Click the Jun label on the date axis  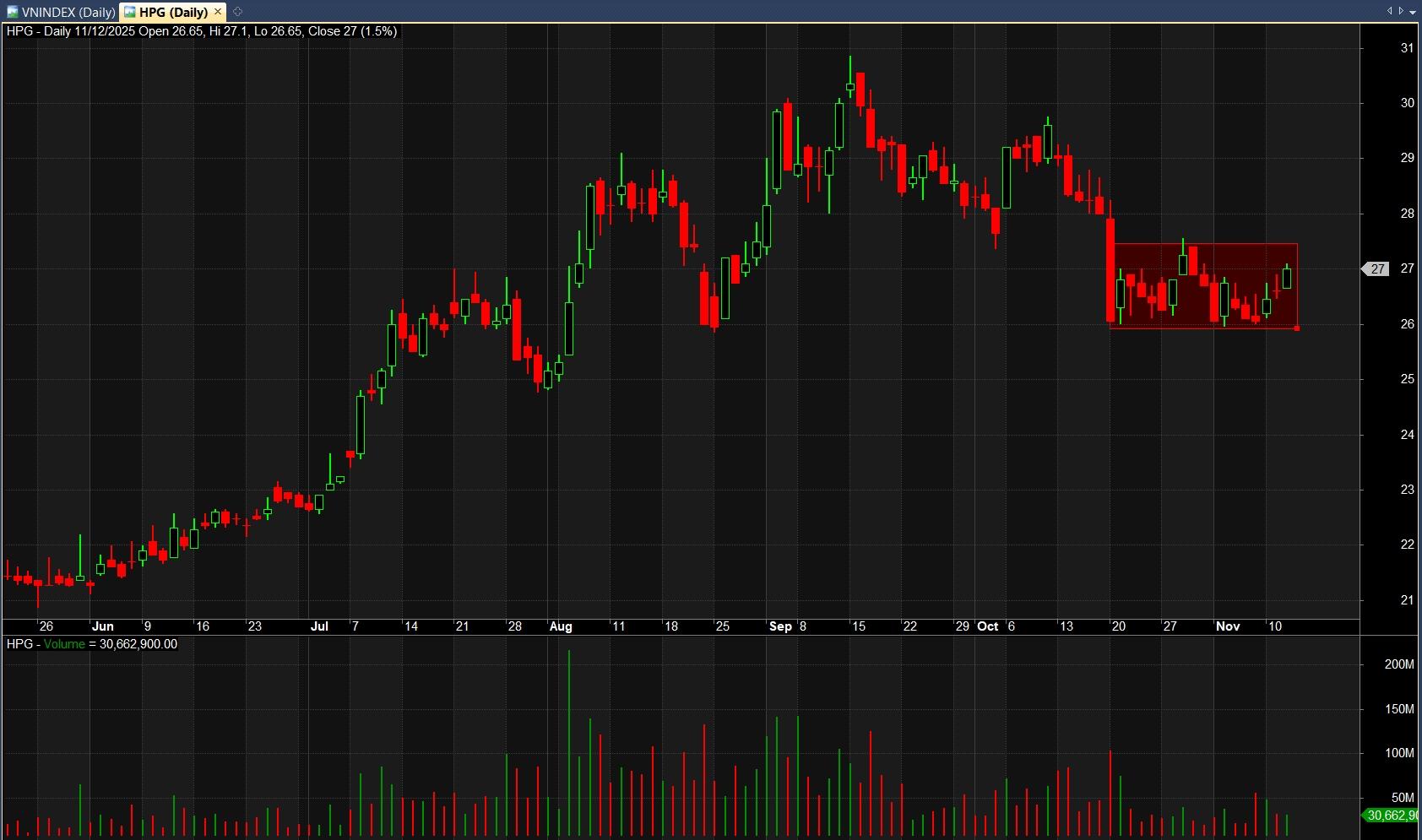point(102,626)
